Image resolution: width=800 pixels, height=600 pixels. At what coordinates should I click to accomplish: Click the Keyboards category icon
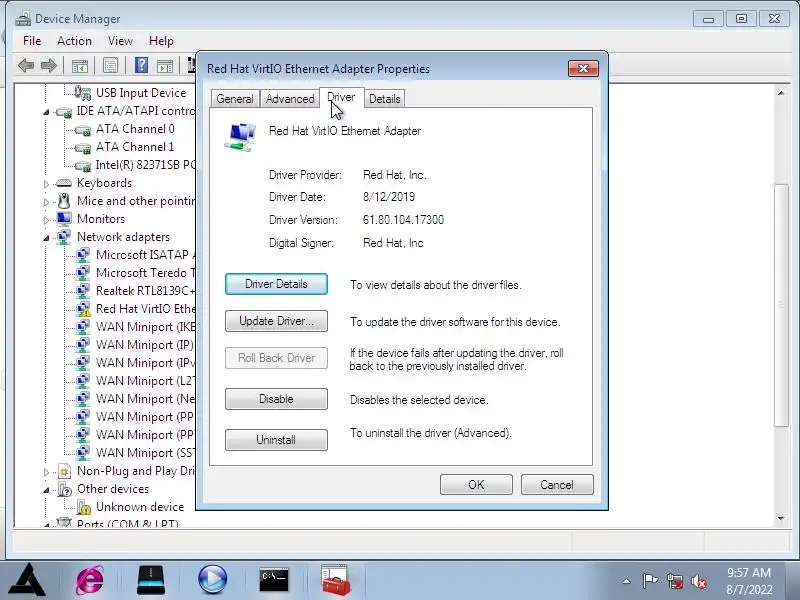coord(63,183)
